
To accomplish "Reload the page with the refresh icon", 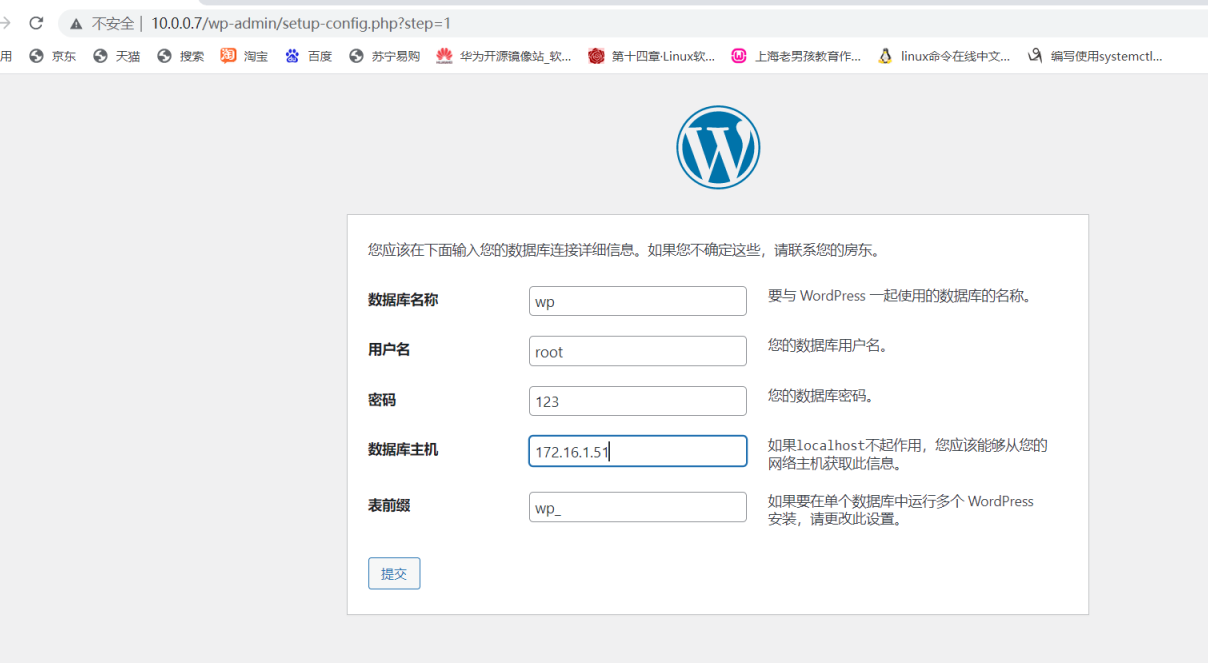I will (x=36, y=23).
